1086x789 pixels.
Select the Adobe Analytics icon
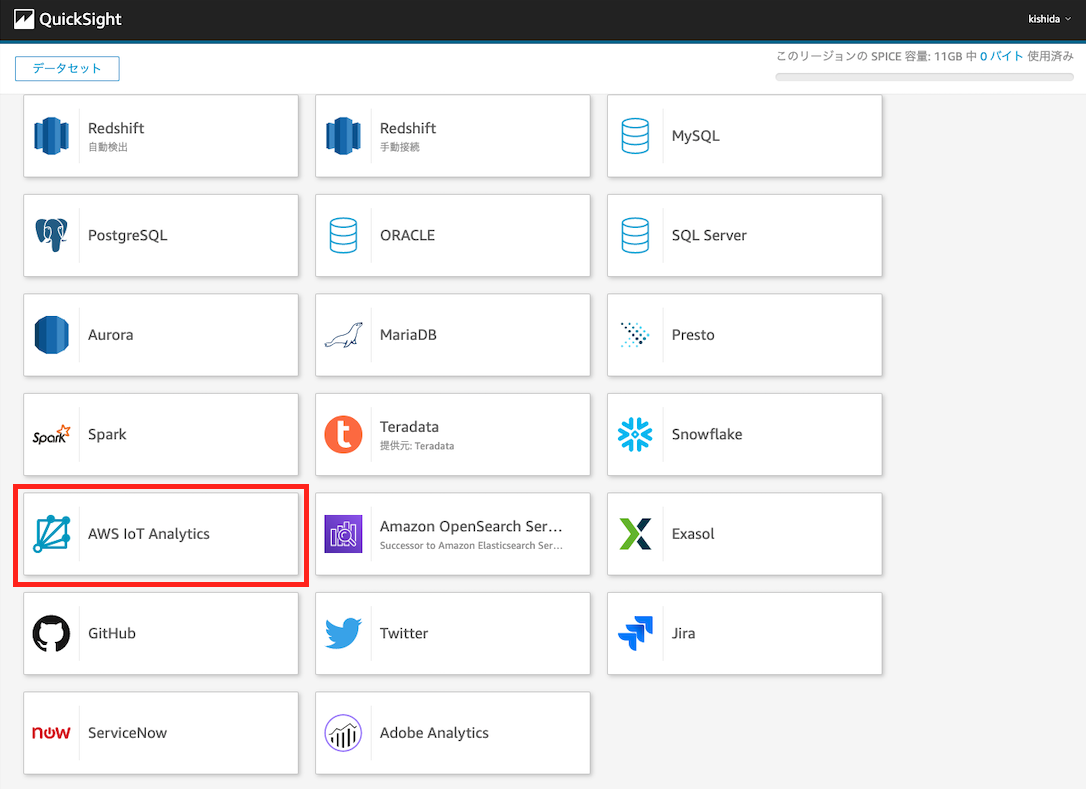tap(344, 733)
